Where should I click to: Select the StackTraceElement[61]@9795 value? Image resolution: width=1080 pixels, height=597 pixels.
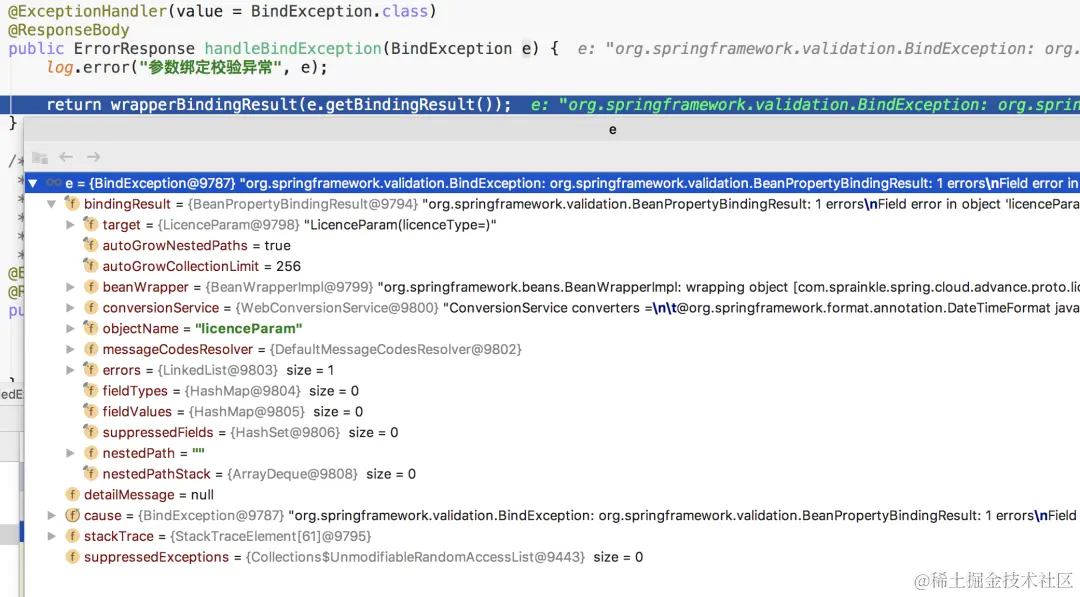(x=270, y=536)
